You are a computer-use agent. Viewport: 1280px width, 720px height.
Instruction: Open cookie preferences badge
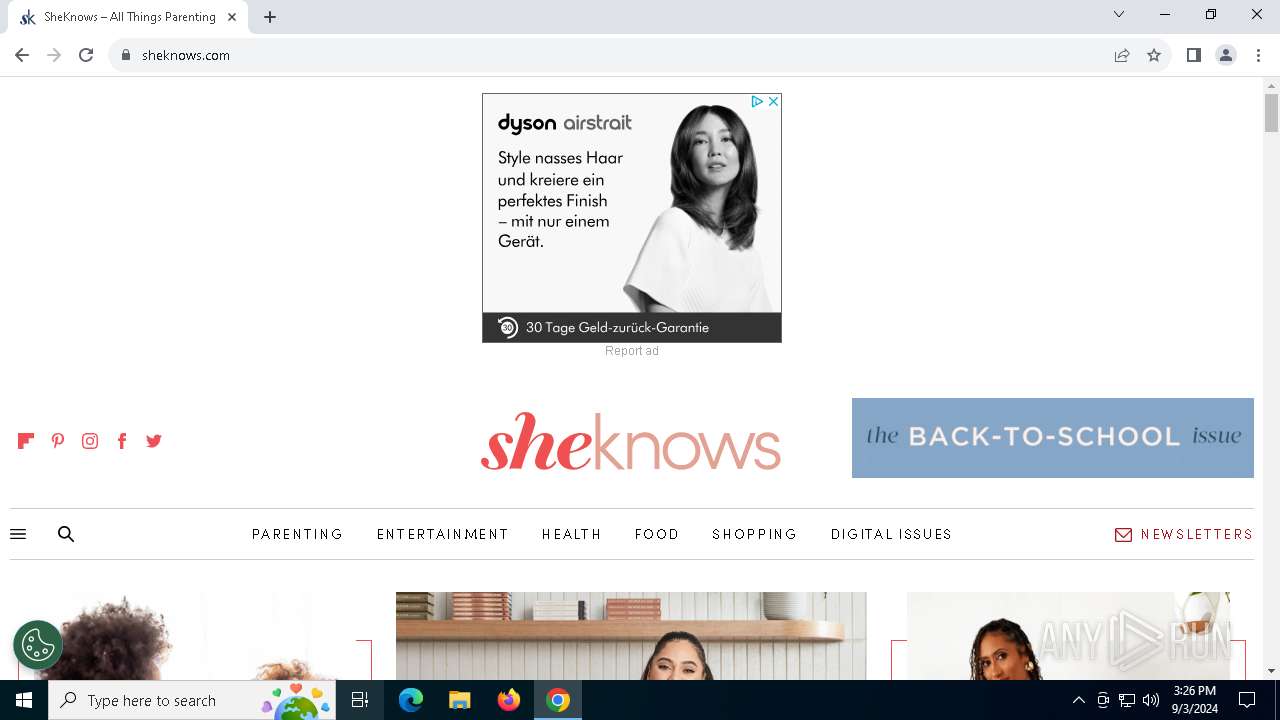pos(38,645)
